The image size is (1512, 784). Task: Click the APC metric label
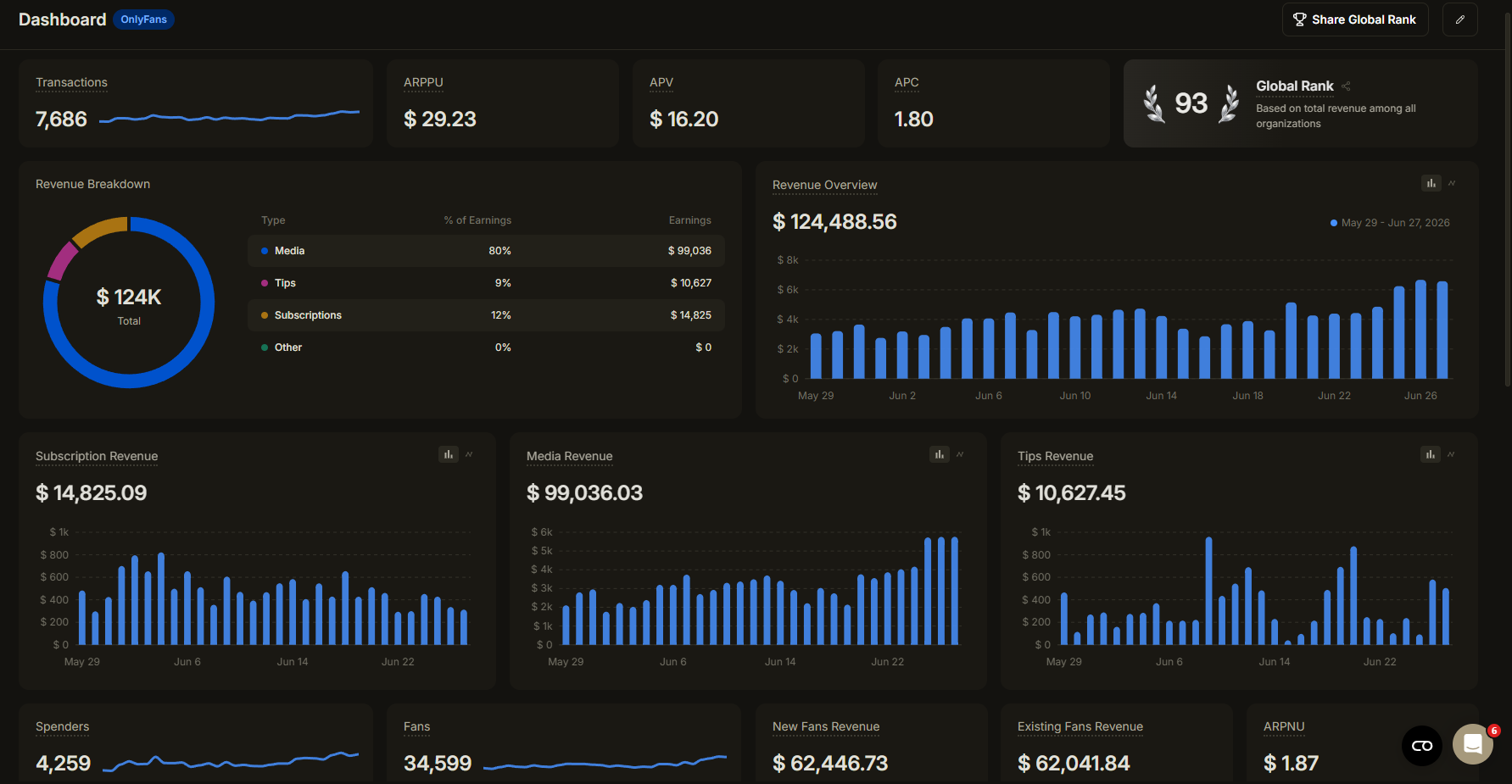pos(907,82)
